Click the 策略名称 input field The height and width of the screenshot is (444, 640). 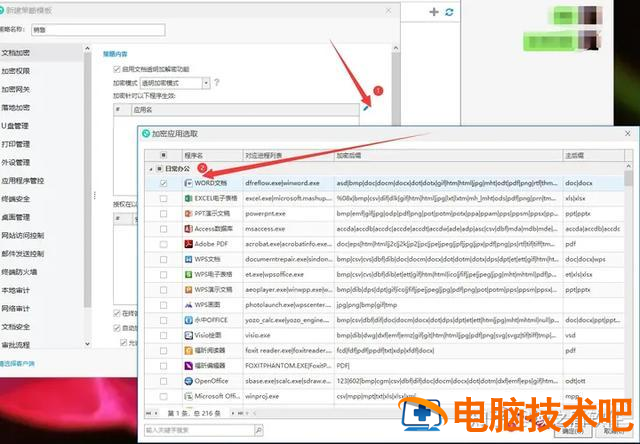[x=98, y=30]
